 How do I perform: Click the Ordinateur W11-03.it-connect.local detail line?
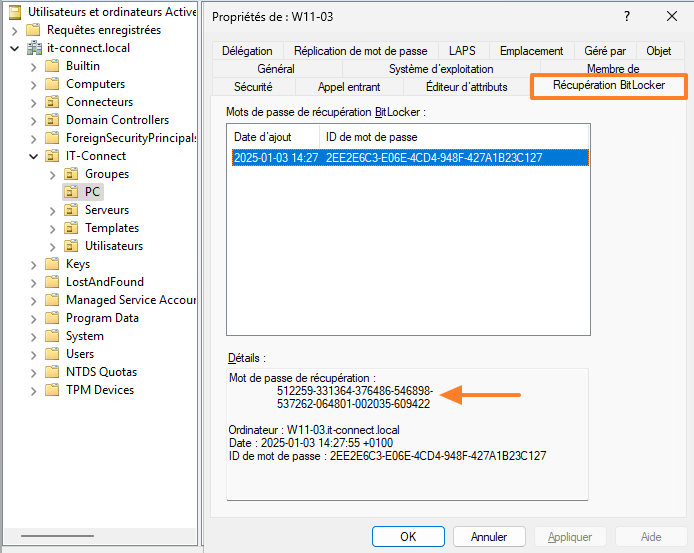pos(314,430)
